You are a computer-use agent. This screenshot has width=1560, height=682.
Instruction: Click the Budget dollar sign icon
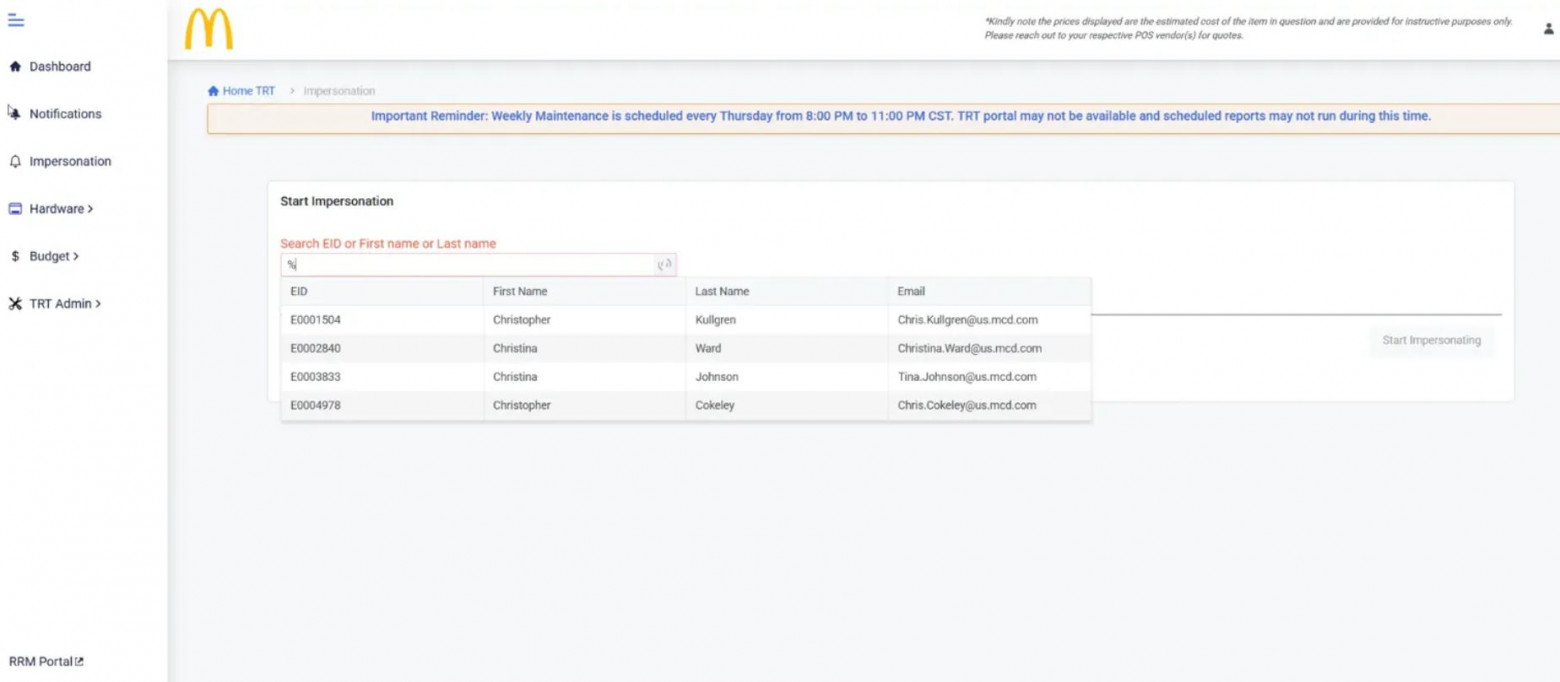tap(15, 256)
